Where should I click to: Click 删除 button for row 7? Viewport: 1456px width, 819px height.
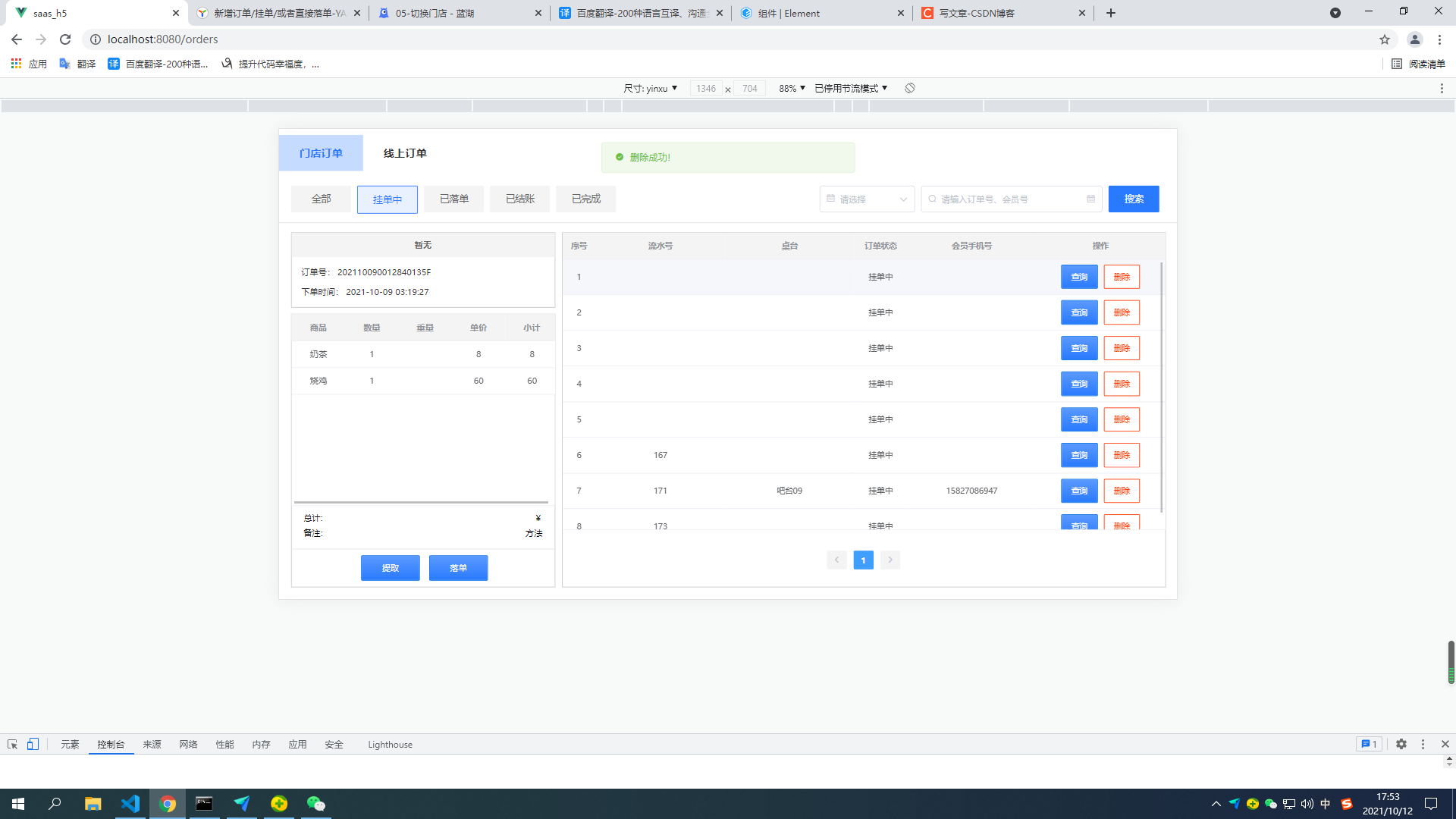[1121, 491]
